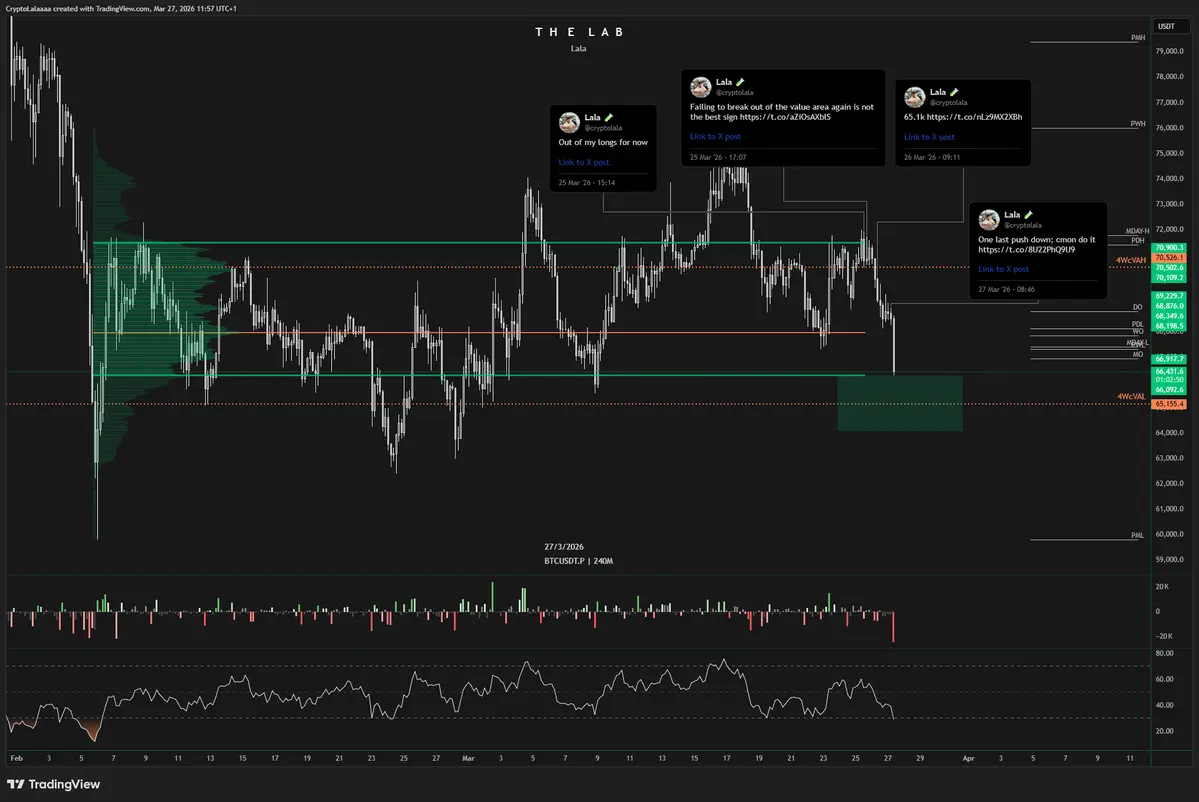This screenshot has height=802, width=1199.
Task: Click Lala's avatar on the 26 Mar 09:11 post
Action: (915, 96)
